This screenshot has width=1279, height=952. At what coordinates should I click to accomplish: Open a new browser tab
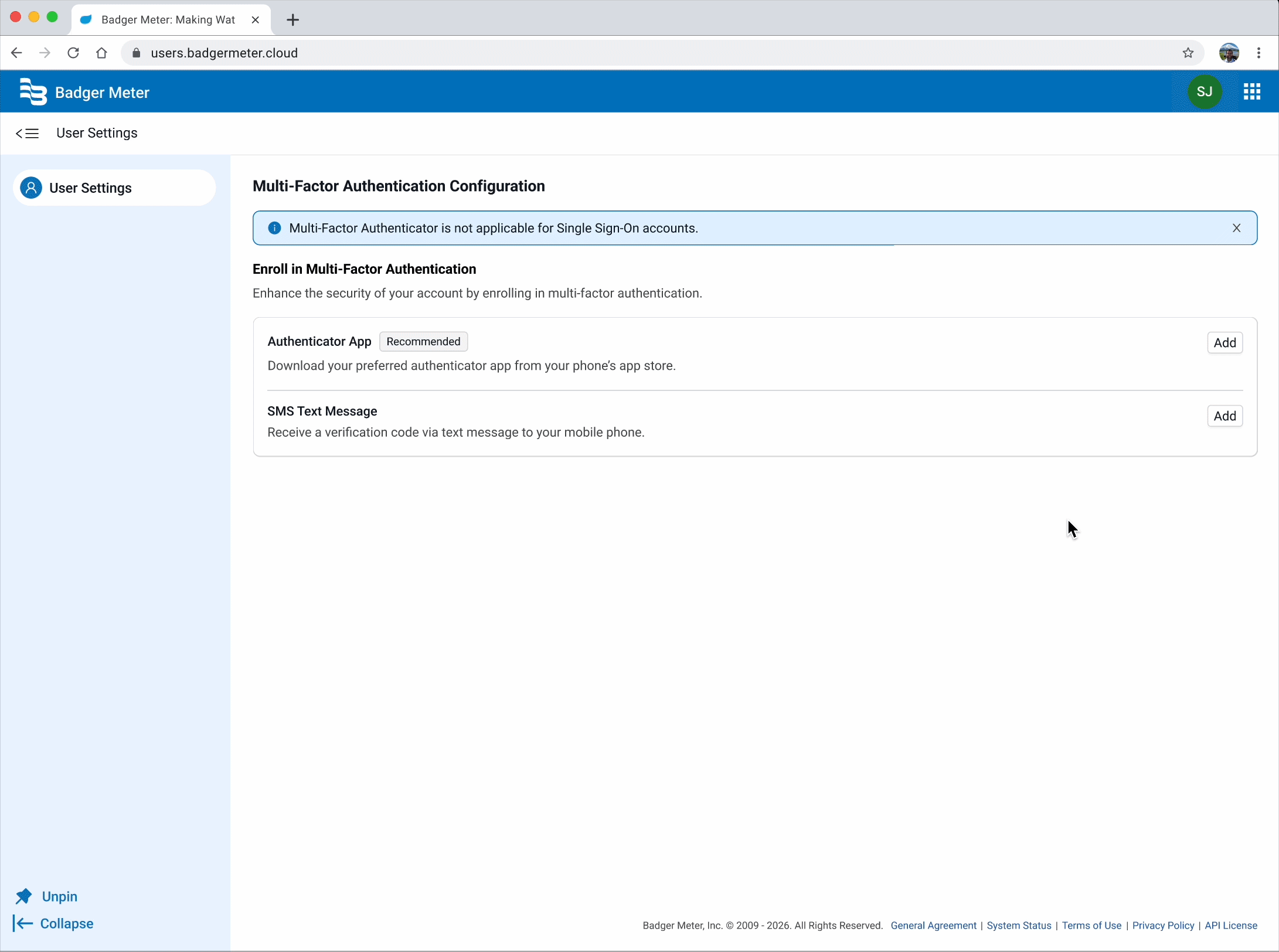[292, 20]
